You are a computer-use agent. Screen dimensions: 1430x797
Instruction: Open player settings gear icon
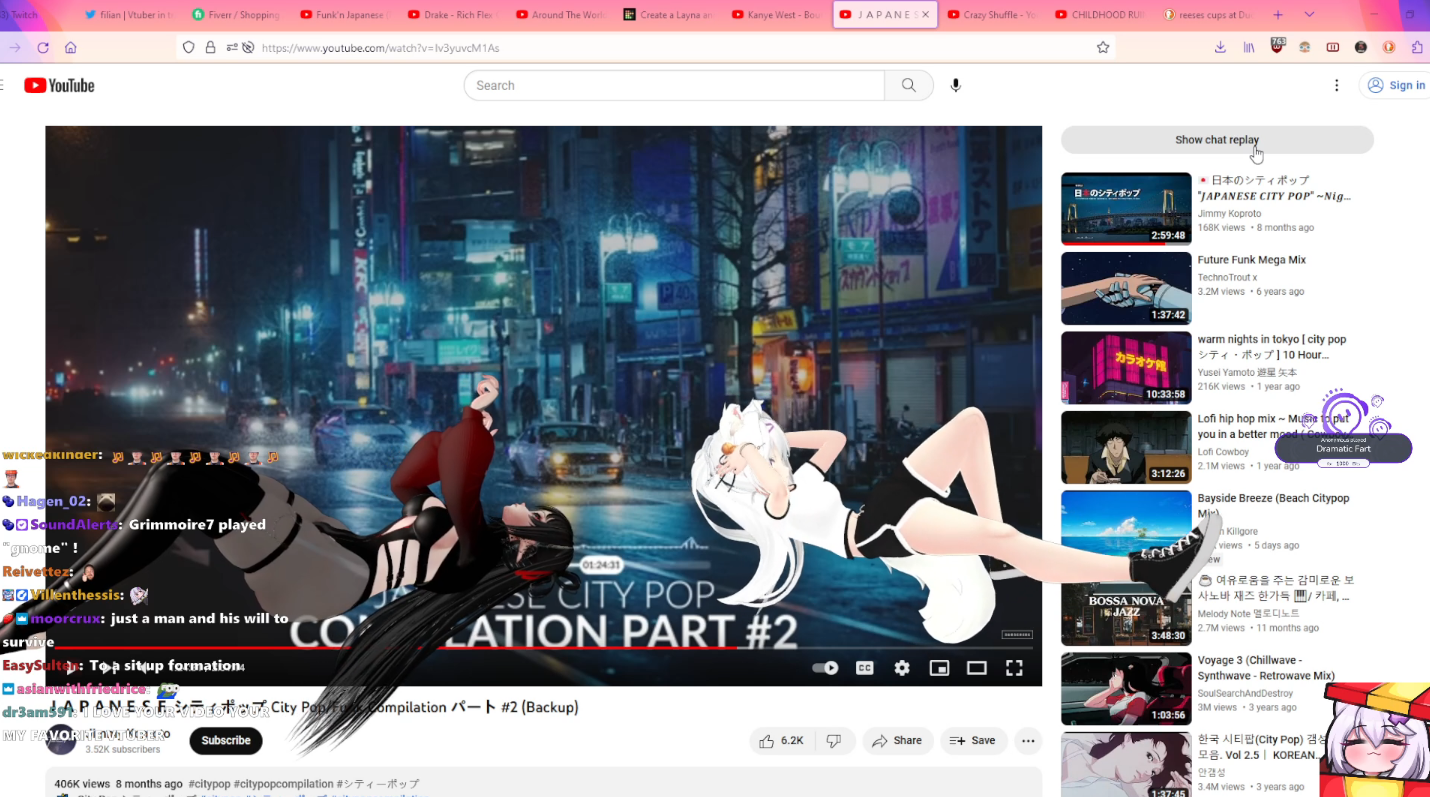point(902,668)
